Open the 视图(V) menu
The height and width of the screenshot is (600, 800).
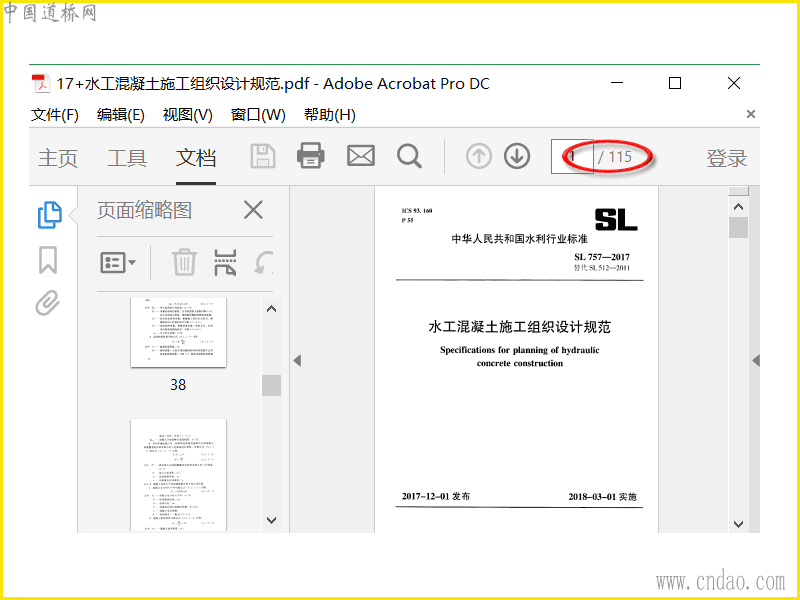pos(187,115)
